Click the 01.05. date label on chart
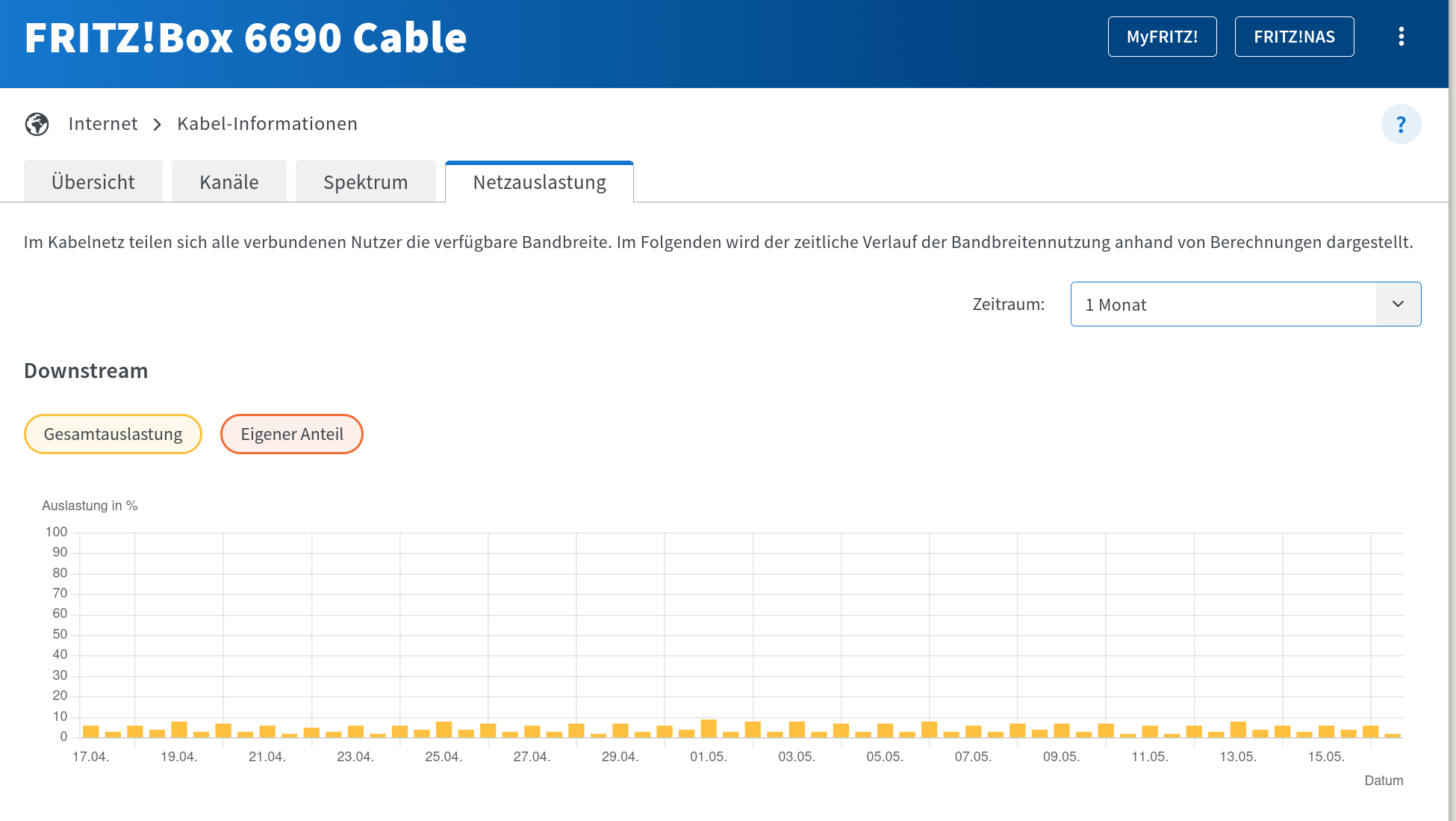The height and width of the screenshot is (821, 1456). (709, 757)
